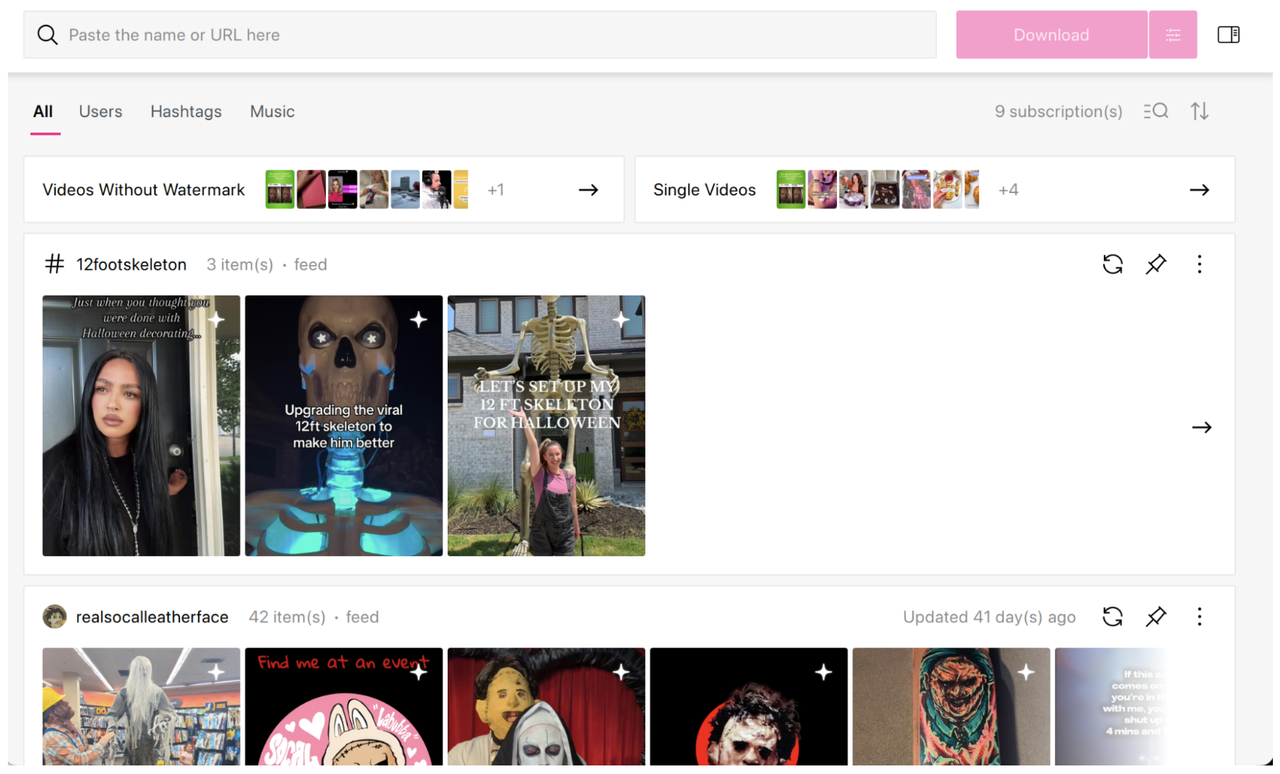Expand 12footskeleton feed with right arrow
1280x774 pixels.
(x=1201, y=427)
